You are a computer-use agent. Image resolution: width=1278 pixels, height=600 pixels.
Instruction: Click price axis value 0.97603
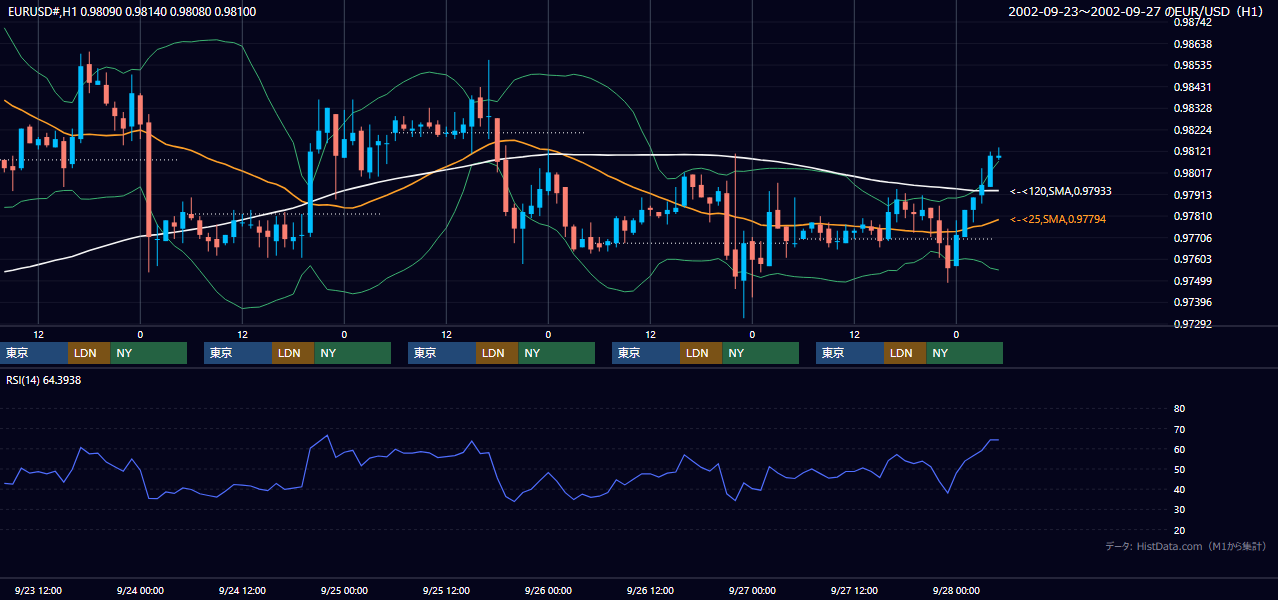1192,259
